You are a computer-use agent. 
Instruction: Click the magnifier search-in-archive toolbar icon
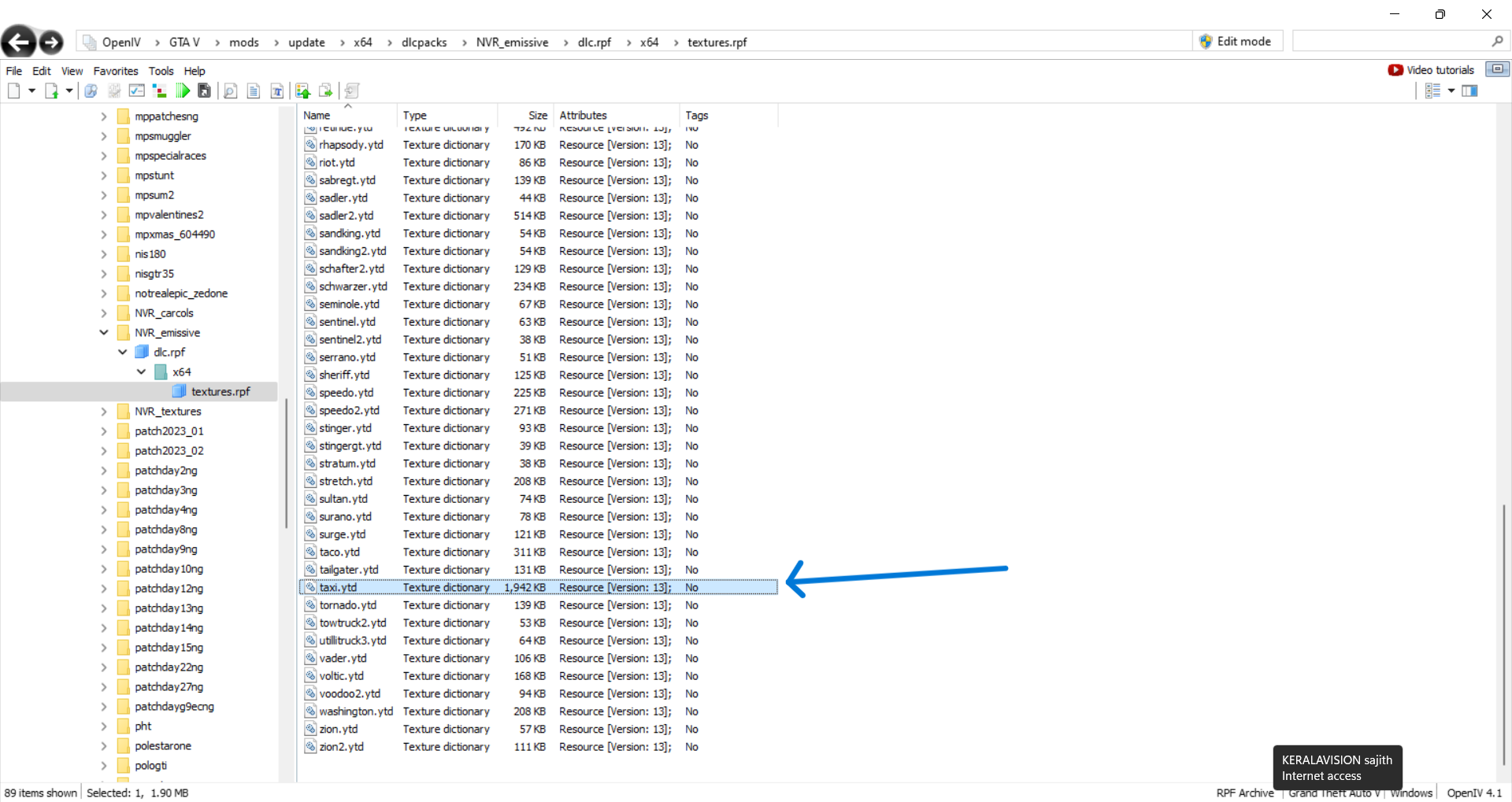pos(91,91)
